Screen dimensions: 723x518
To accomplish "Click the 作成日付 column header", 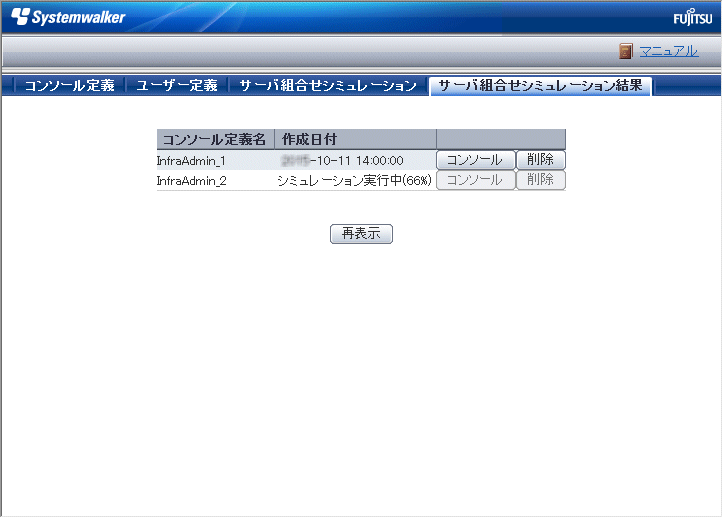I will pos(356,139).
